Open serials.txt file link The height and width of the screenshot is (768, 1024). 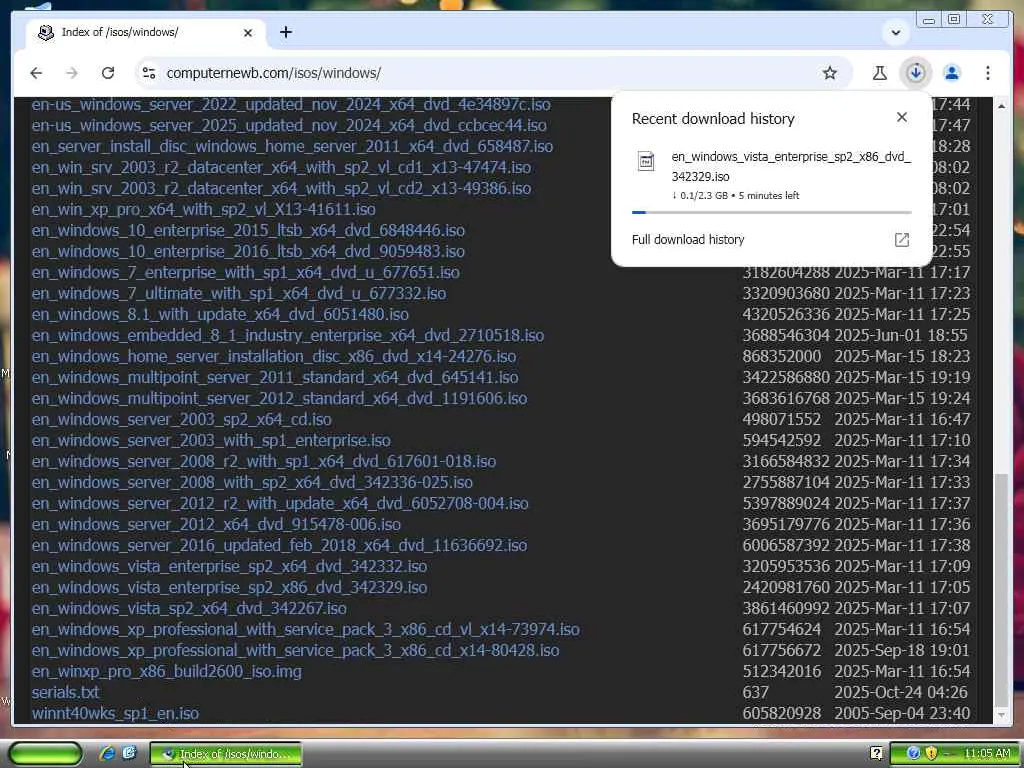pyautogui.click(x=65, y=692)
